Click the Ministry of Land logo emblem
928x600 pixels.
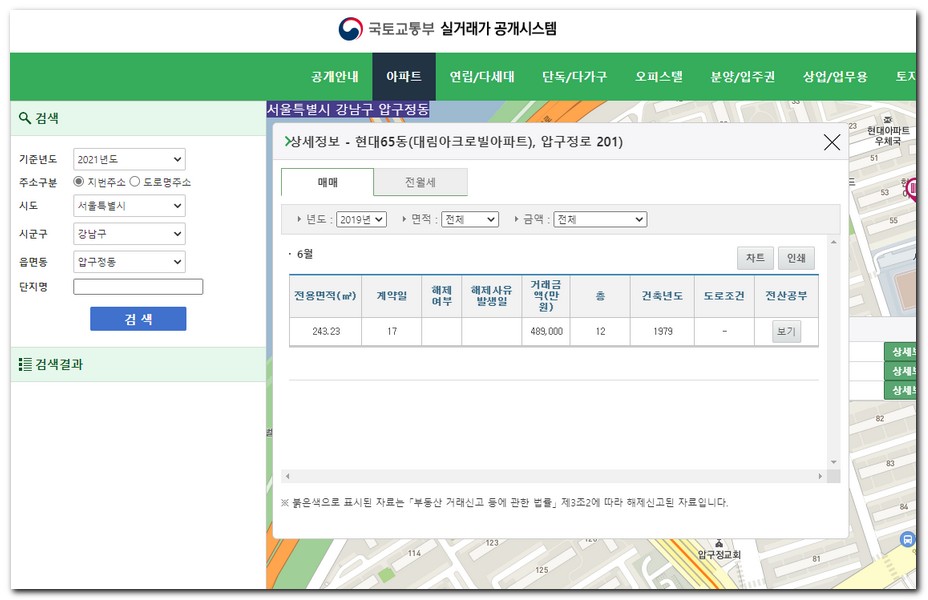pyautogui.click(x=350, y=29)
